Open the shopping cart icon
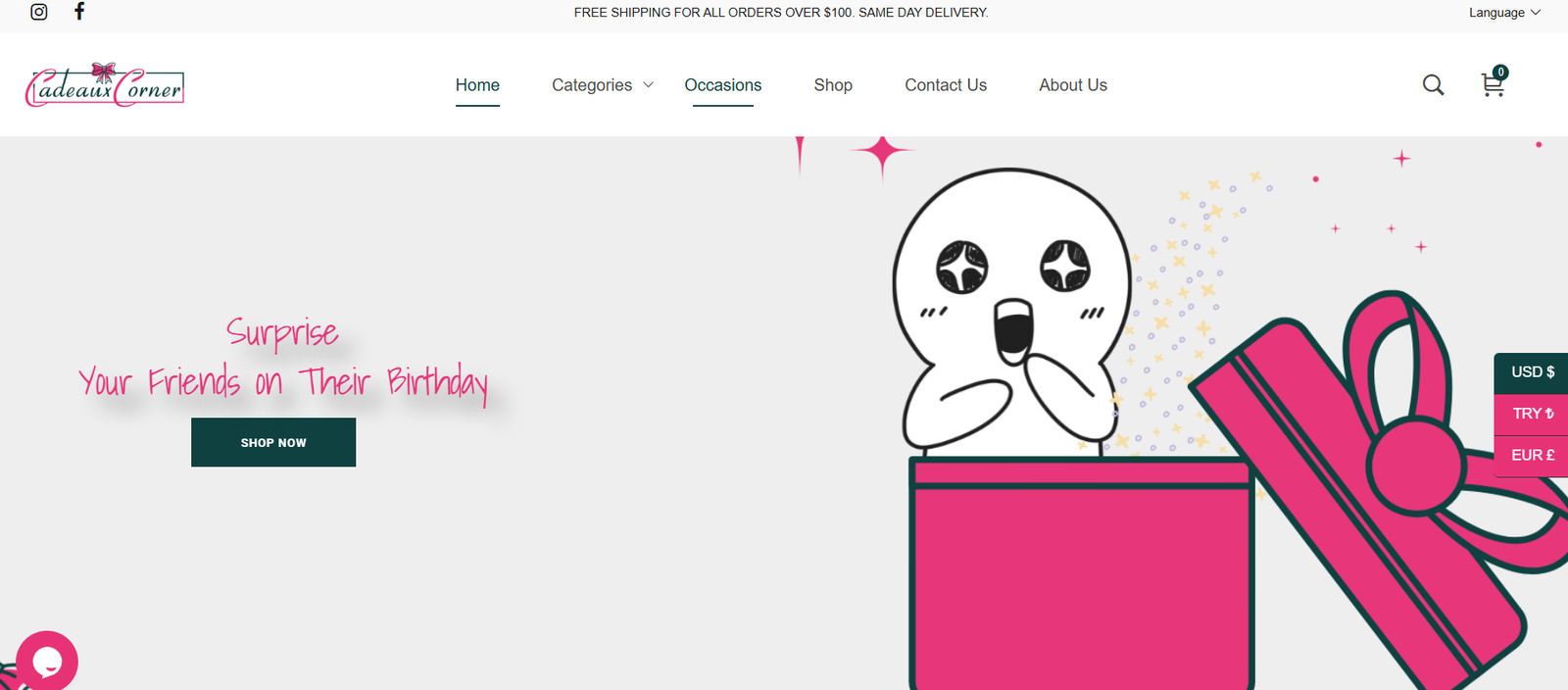The width and height of the screenshot is (1568, 690). [x=1492, y=85]
